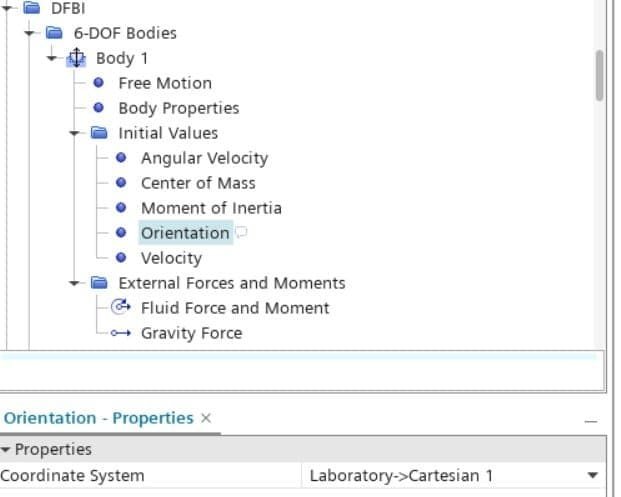Click the tree panel vertical scrollbar
The image size is (621, 497).
599,75
